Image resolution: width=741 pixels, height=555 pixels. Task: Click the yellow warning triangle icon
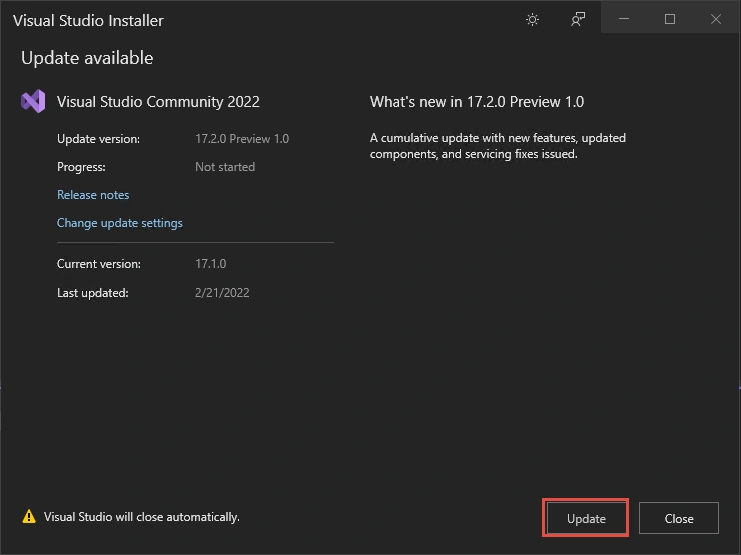pyautogui.click(x=29, y=516)
